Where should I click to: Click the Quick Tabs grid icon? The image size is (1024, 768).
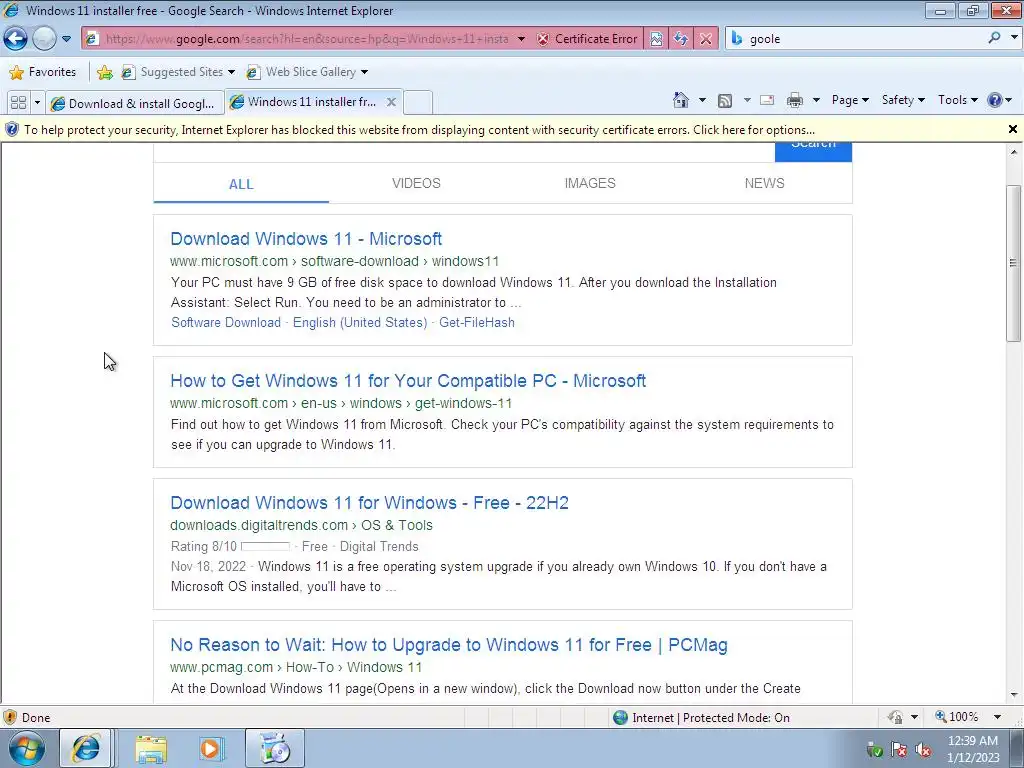18,103
